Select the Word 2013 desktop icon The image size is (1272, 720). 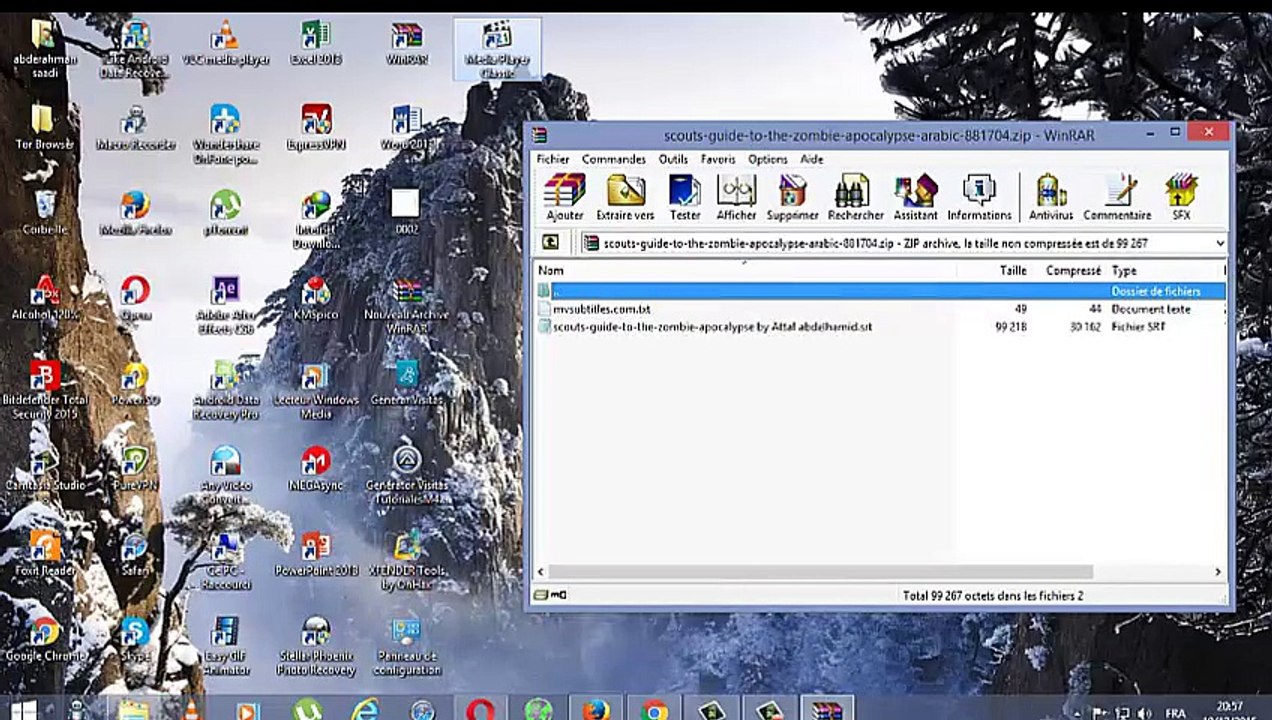pos(406,128)
